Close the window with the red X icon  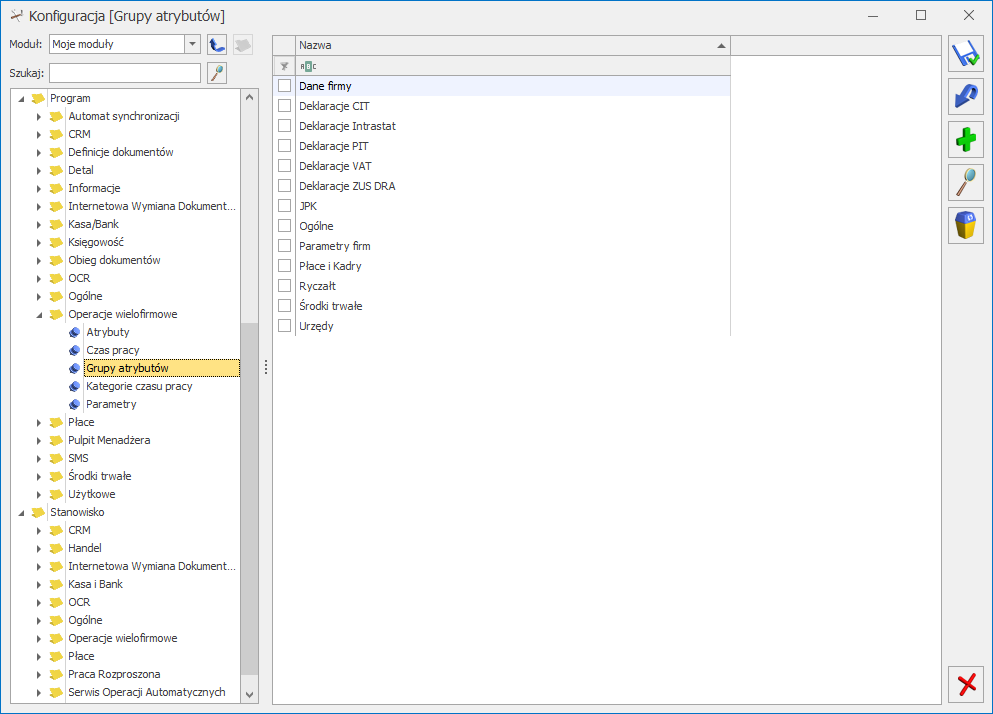(x=966, y=684)
